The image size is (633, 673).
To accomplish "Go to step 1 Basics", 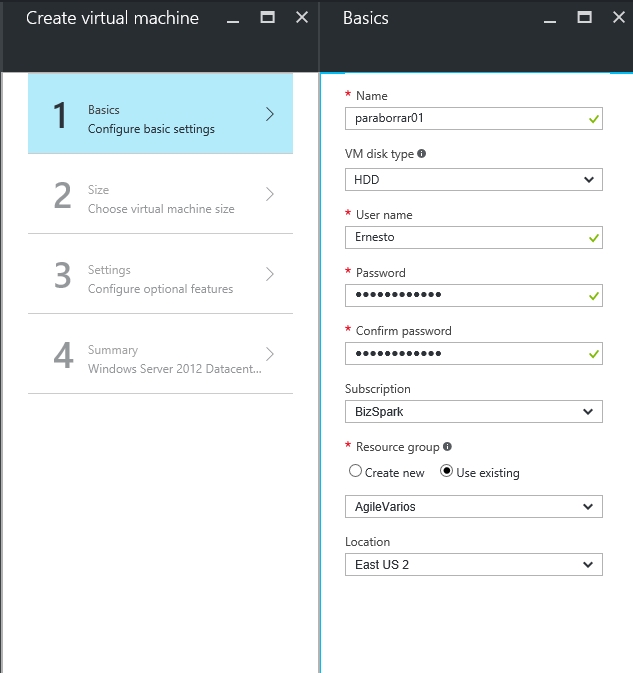I will pyautogui.click(x=161, y=114).
